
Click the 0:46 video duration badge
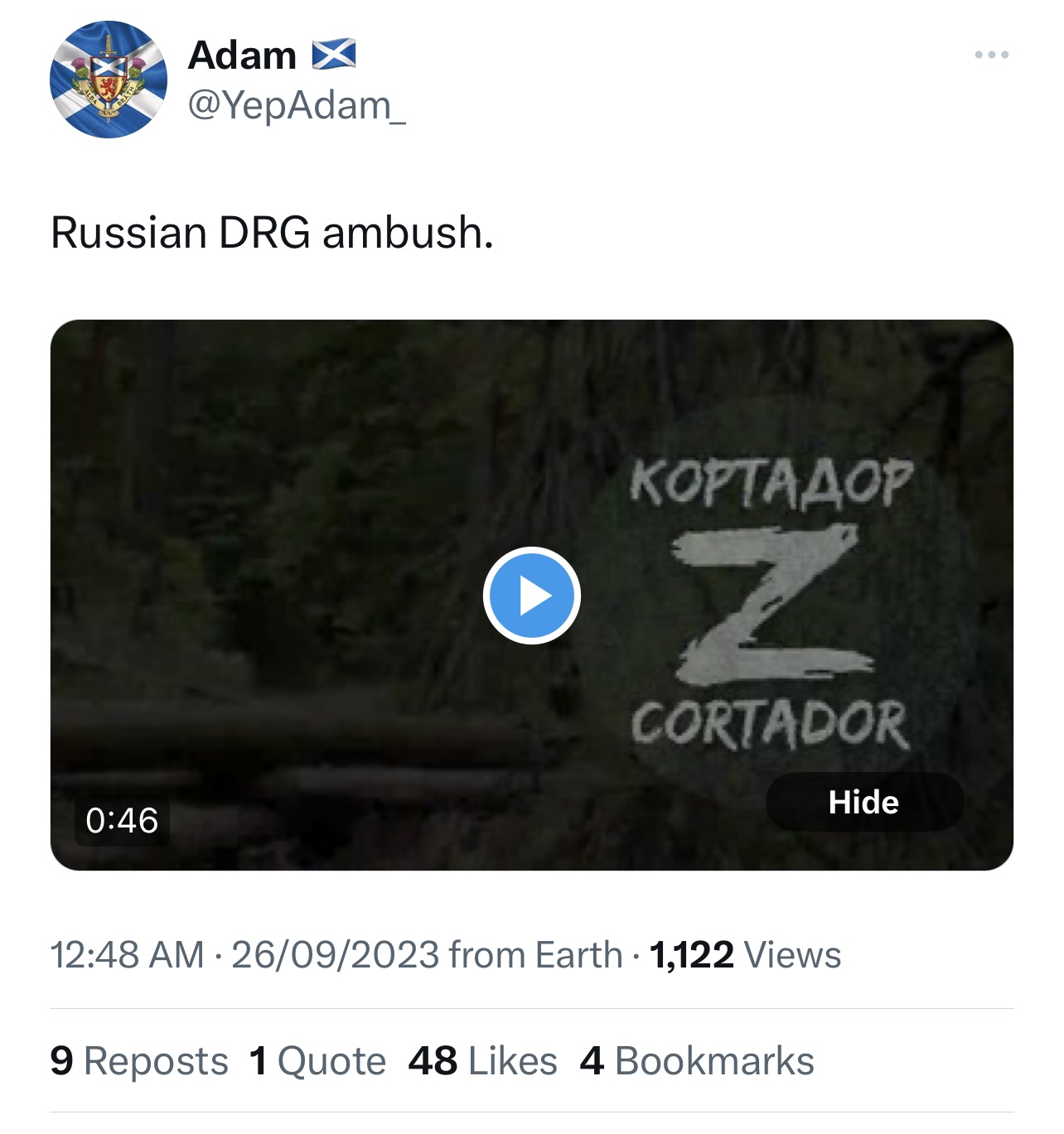click(x=122, y=821)
